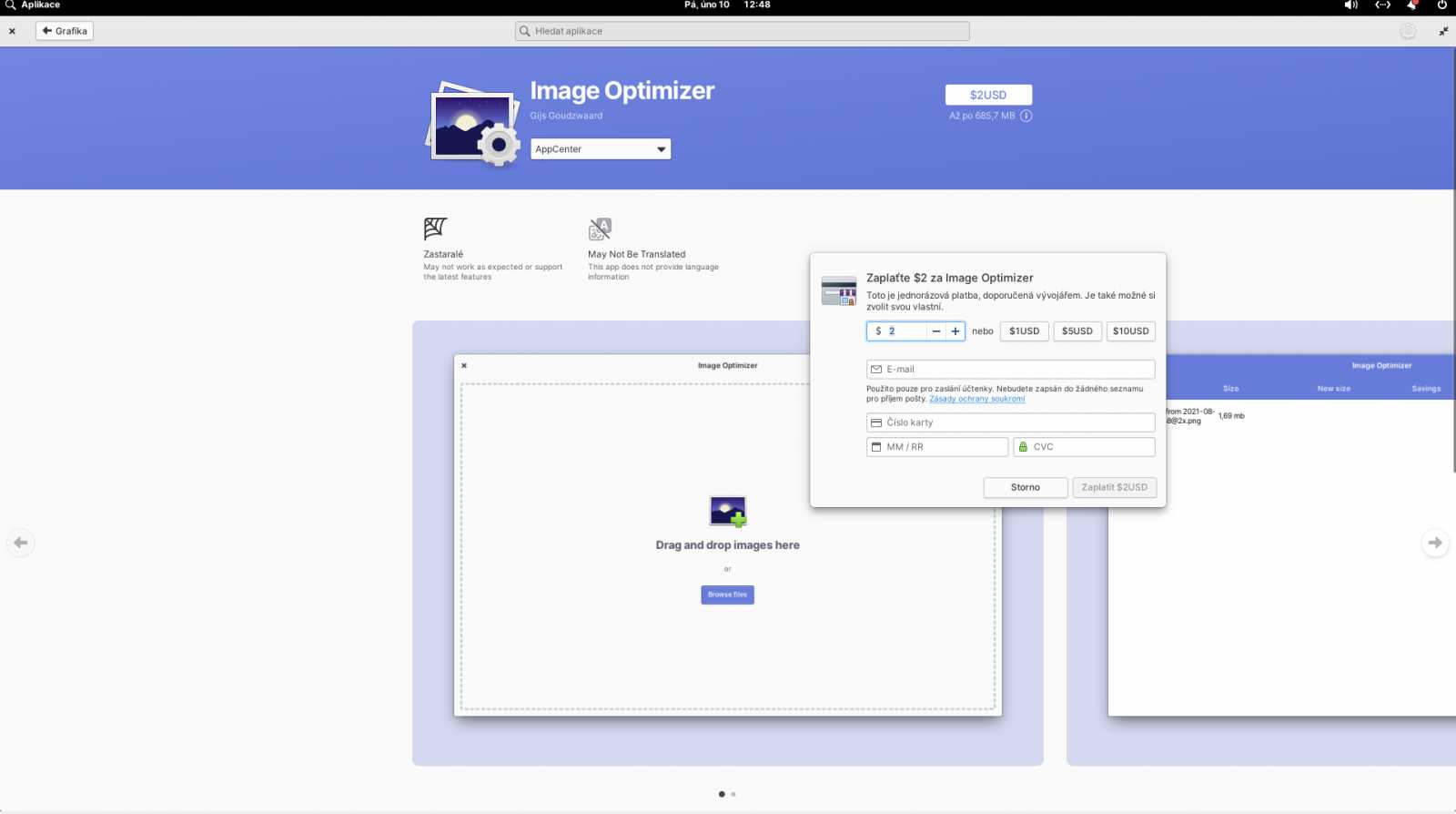The image size is (1456, 814).
Task: Click the Hledat aplikace search field
Action: 742,31
